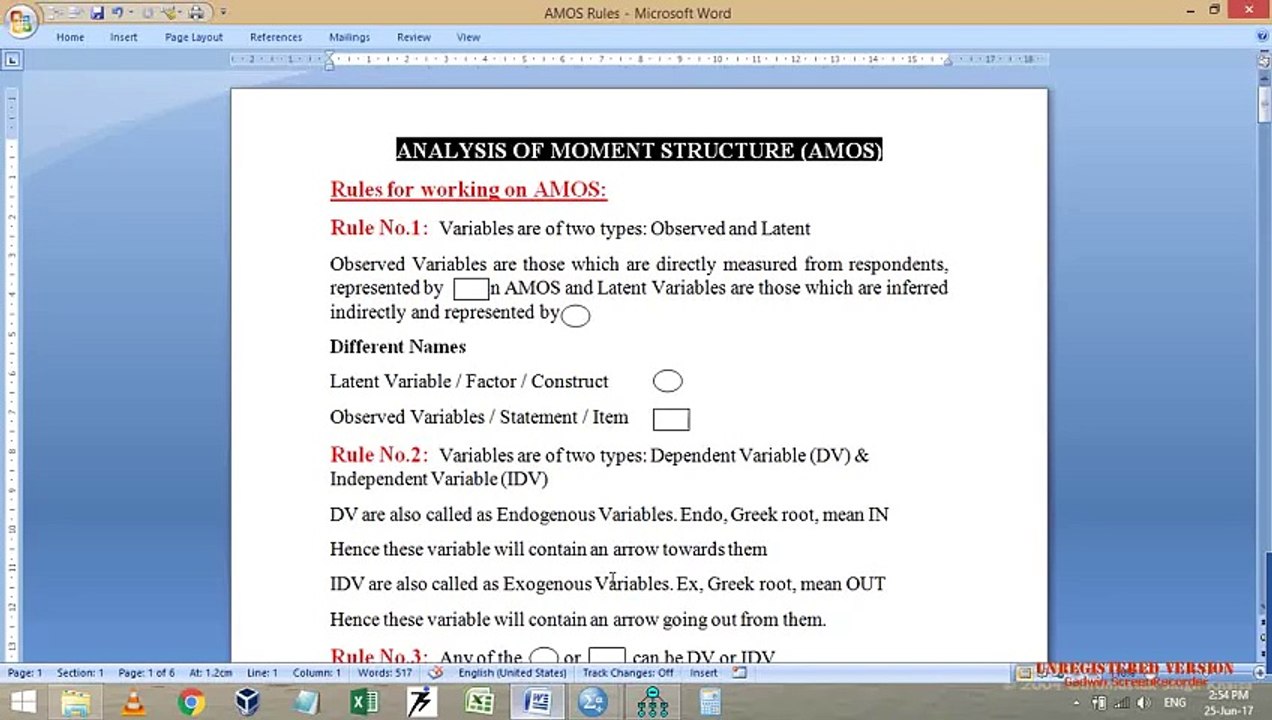1272x720 pixels.
Task: Open the Review ribbon tab
Action: [x=414, y=37]
